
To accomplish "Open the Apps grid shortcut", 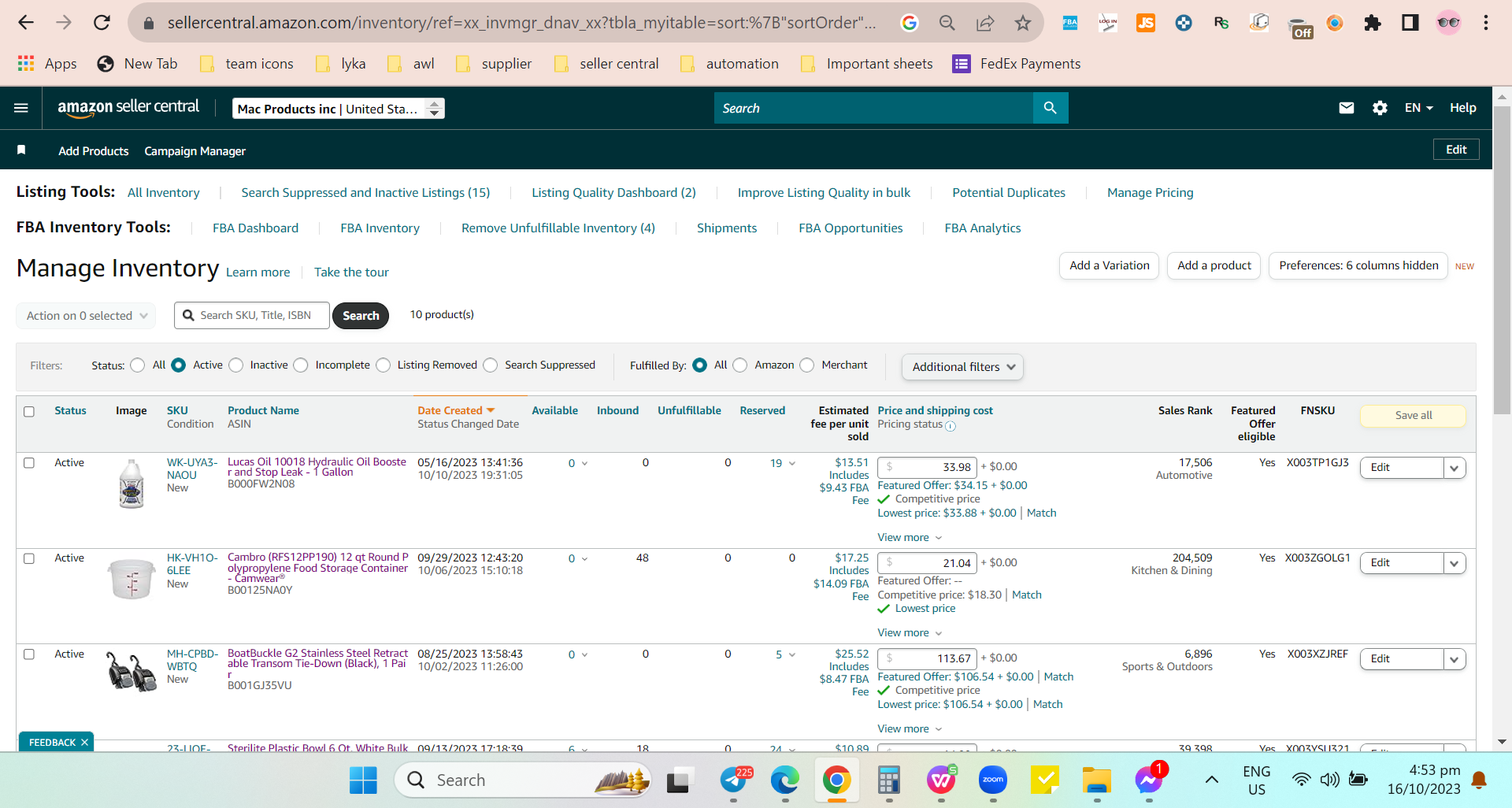I will click(47, 64).
